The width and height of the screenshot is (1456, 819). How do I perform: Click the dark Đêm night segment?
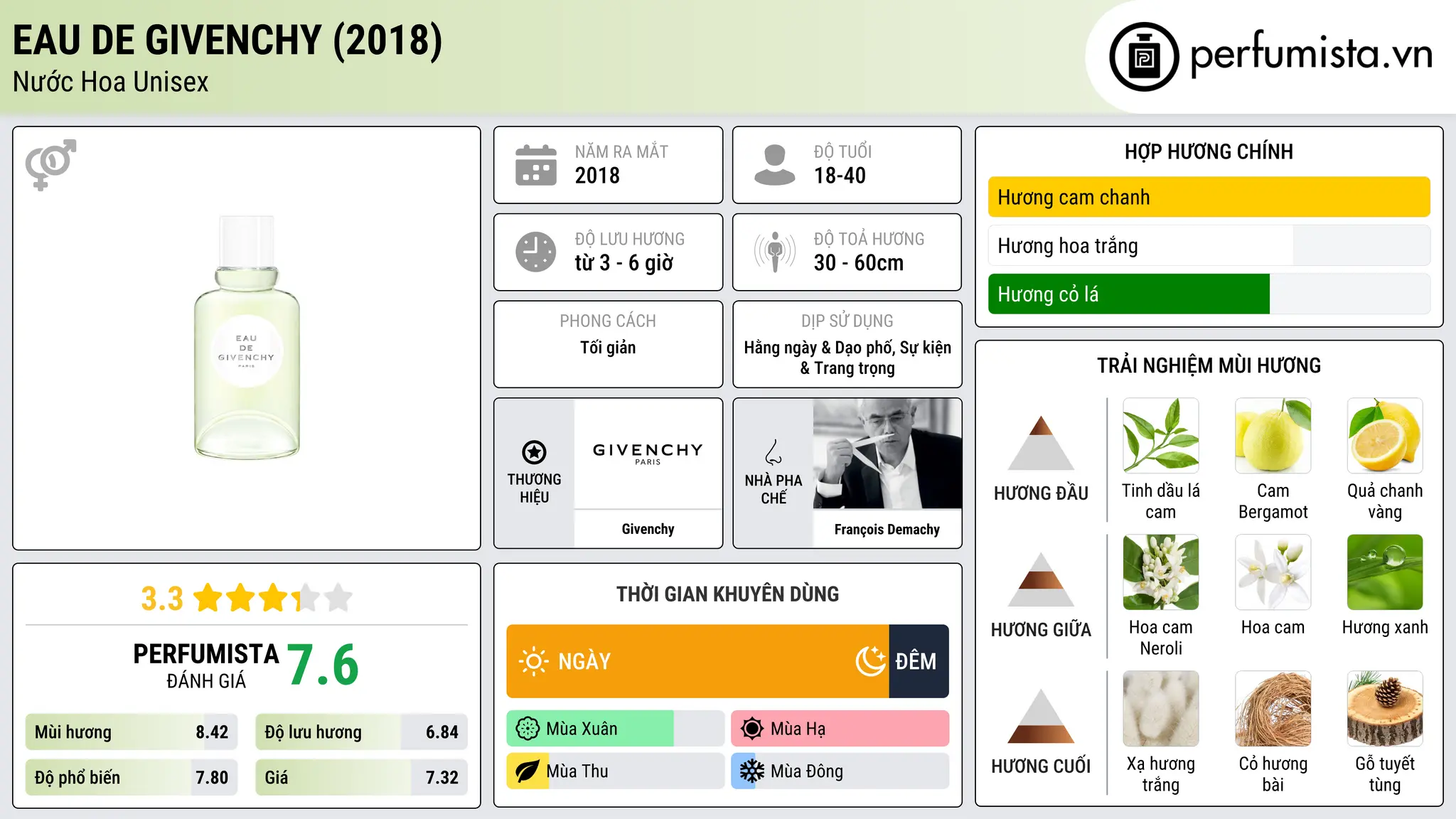click(919, 661)
